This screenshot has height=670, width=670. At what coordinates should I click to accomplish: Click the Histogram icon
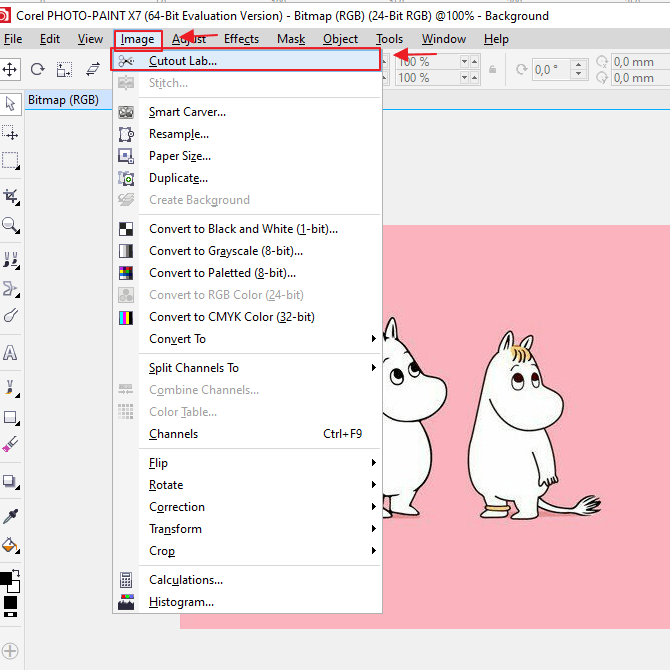point(126,602)
